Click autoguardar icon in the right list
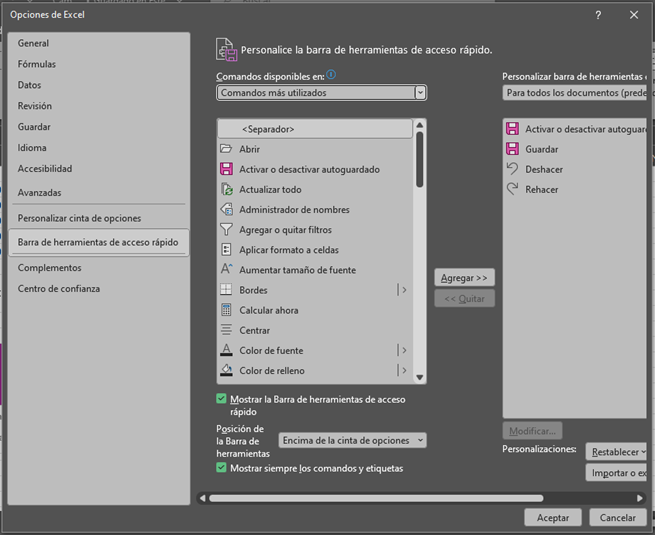655x535 pixels. [513, 129]
